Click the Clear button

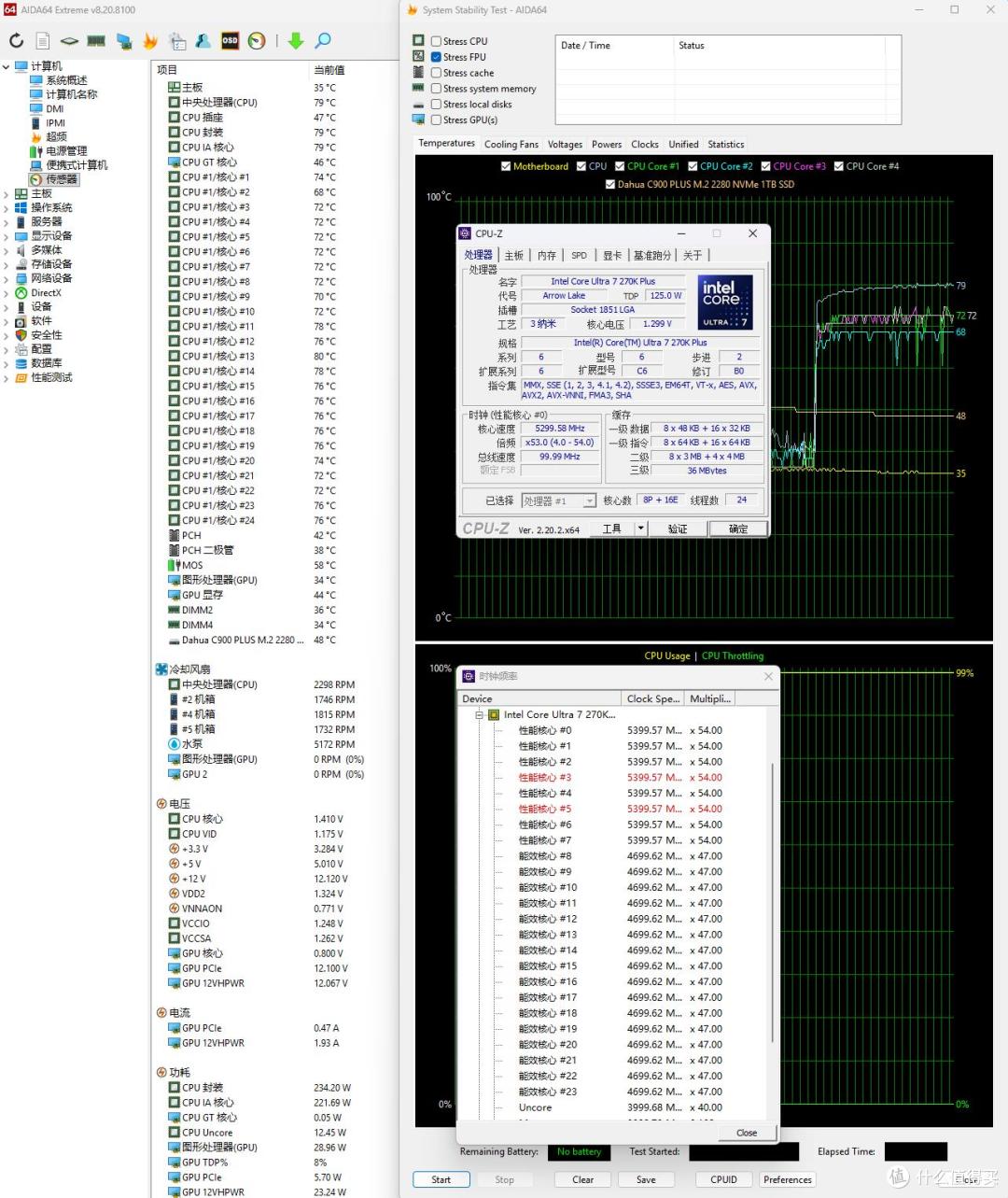coord(583,1179)
